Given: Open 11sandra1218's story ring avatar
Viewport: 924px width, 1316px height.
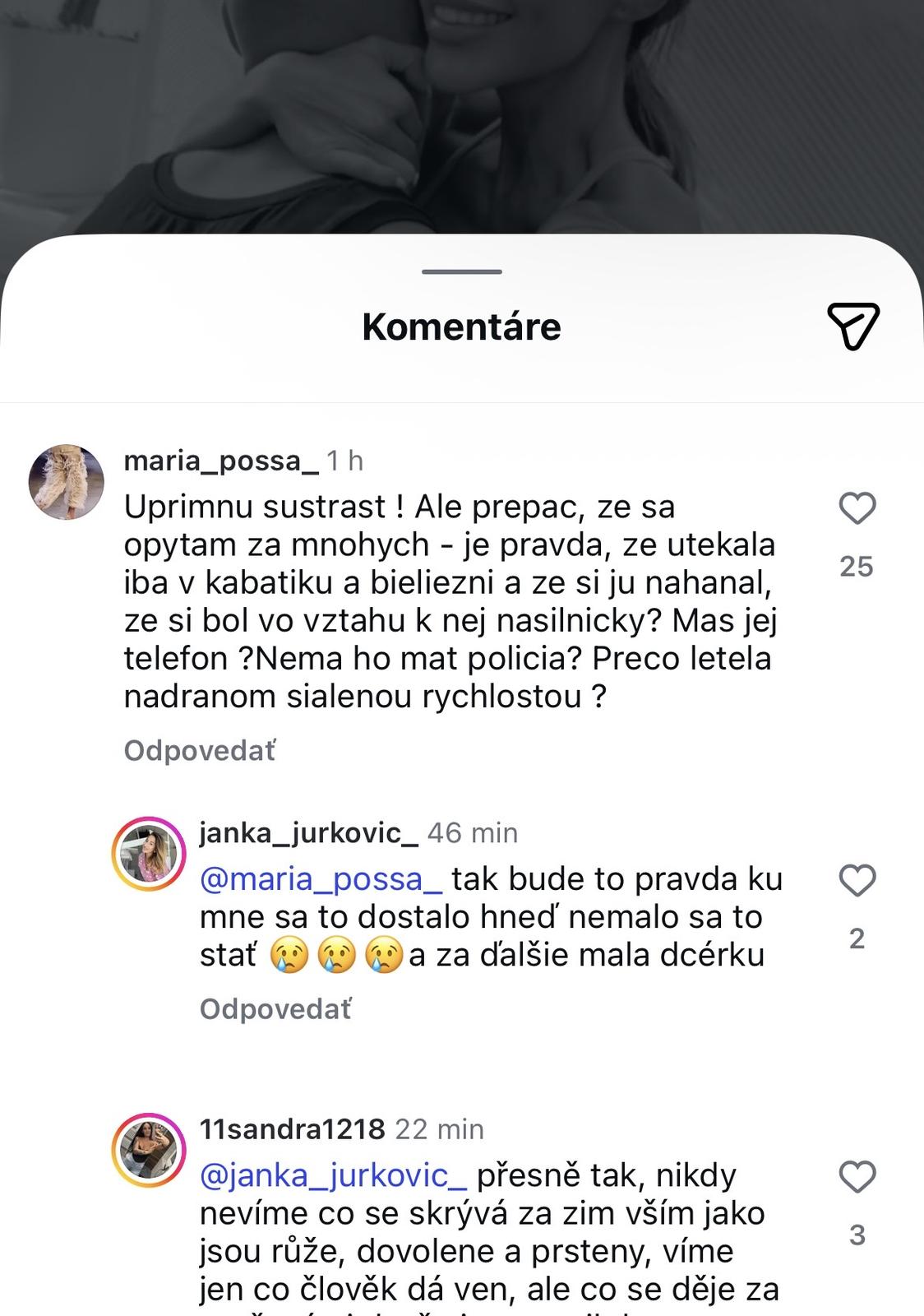Looking at the screenshot, I should [x=149, y=1151].
